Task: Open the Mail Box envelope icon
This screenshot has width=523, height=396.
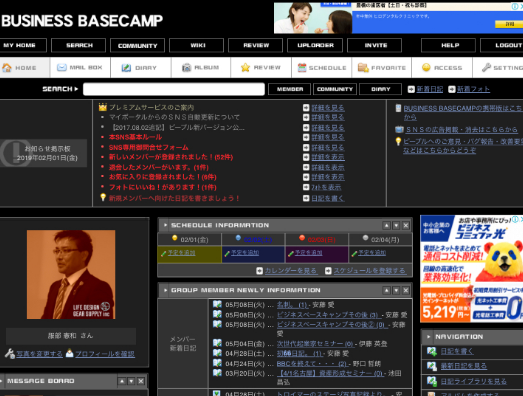Action: click(x=62, y=68)
